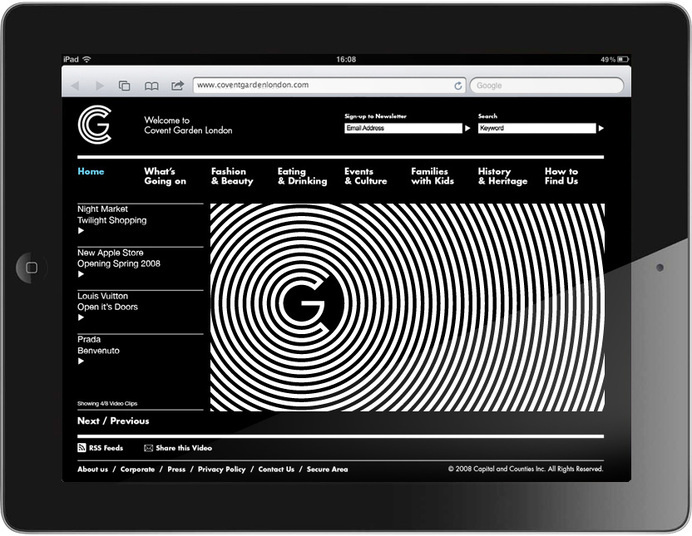Submit keyword search arrow button
692x536 pixels.
click(x=601, y=128)
